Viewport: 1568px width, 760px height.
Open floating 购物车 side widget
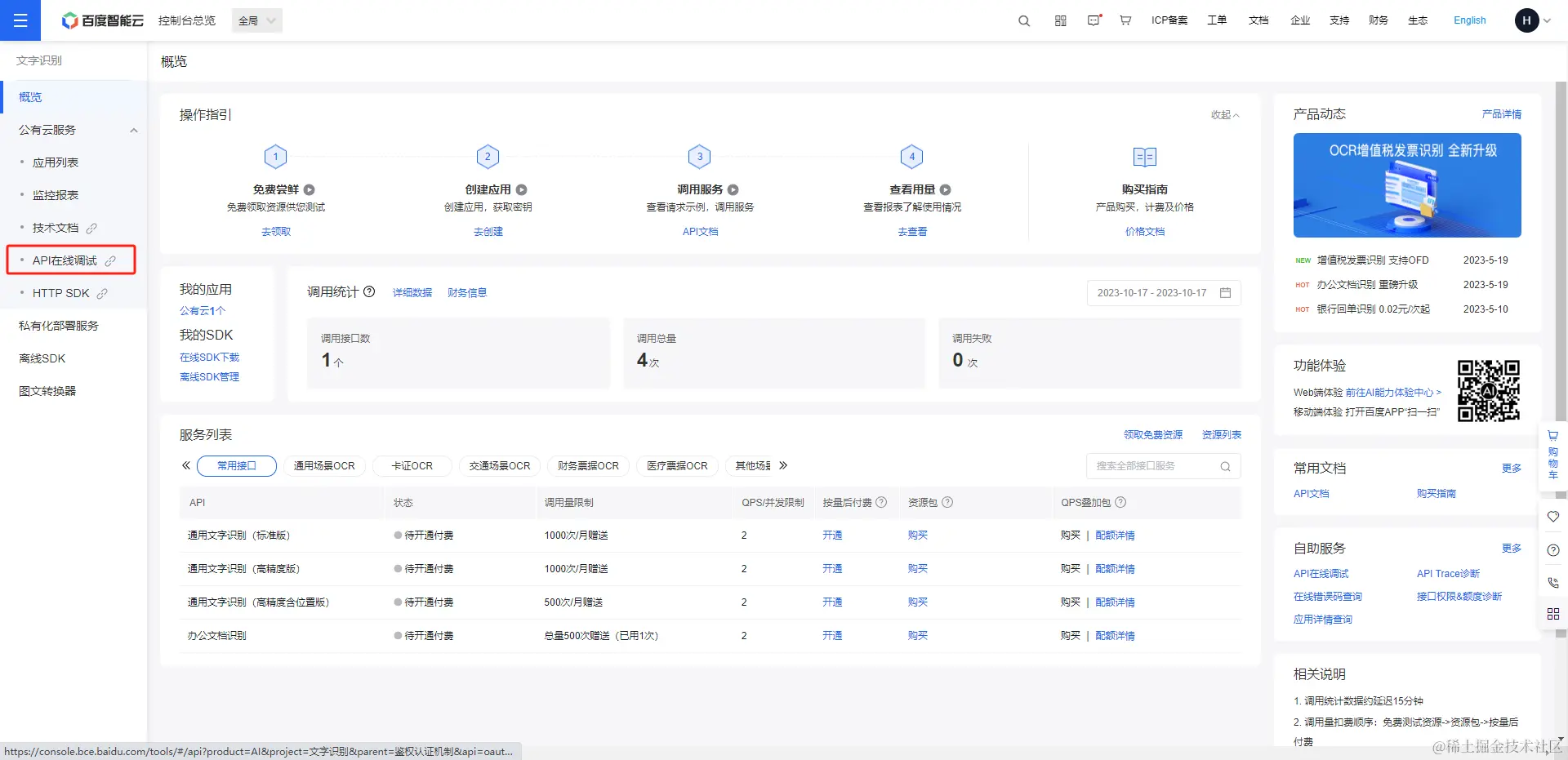(x=1553, y=456)
